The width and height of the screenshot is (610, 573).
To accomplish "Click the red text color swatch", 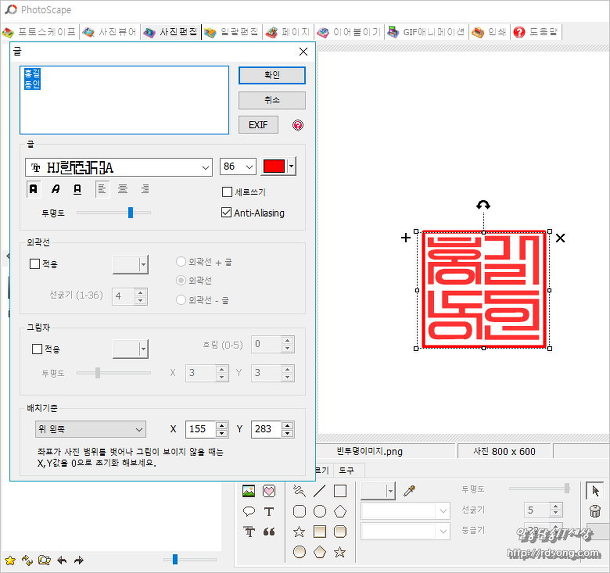I will [x=273, y=167].
